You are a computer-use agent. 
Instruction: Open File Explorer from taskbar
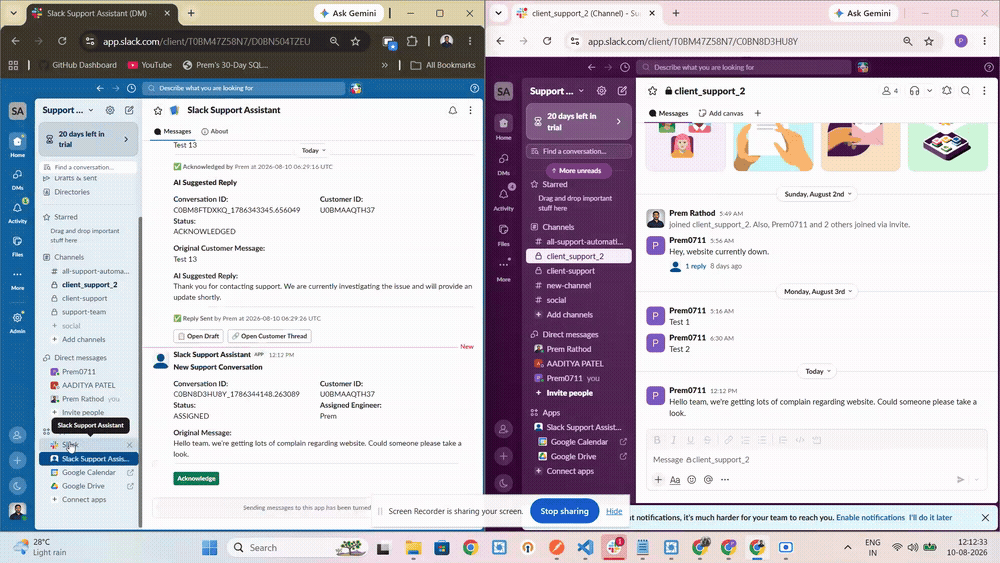pos(413,547)
